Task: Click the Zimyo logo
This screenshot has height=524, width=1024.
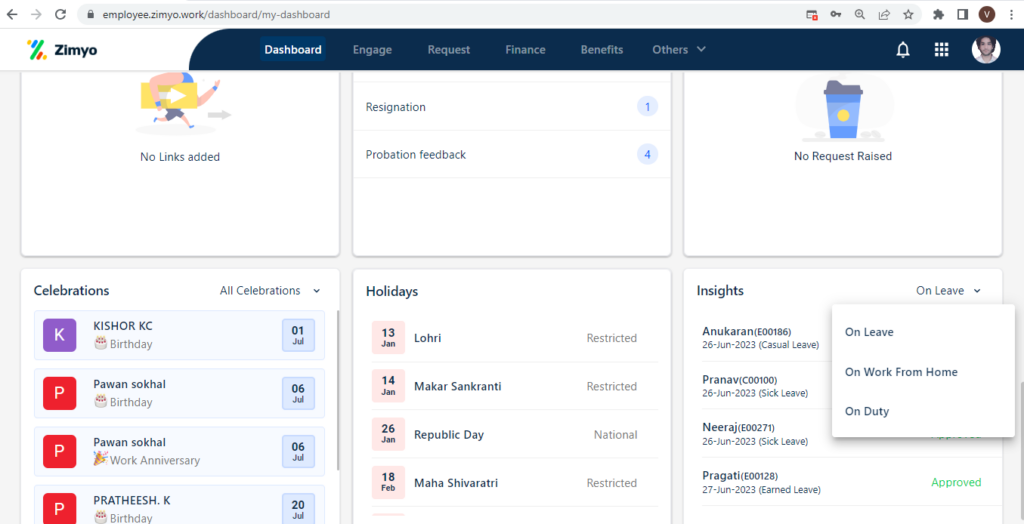Action: click(x=61, y=50)
